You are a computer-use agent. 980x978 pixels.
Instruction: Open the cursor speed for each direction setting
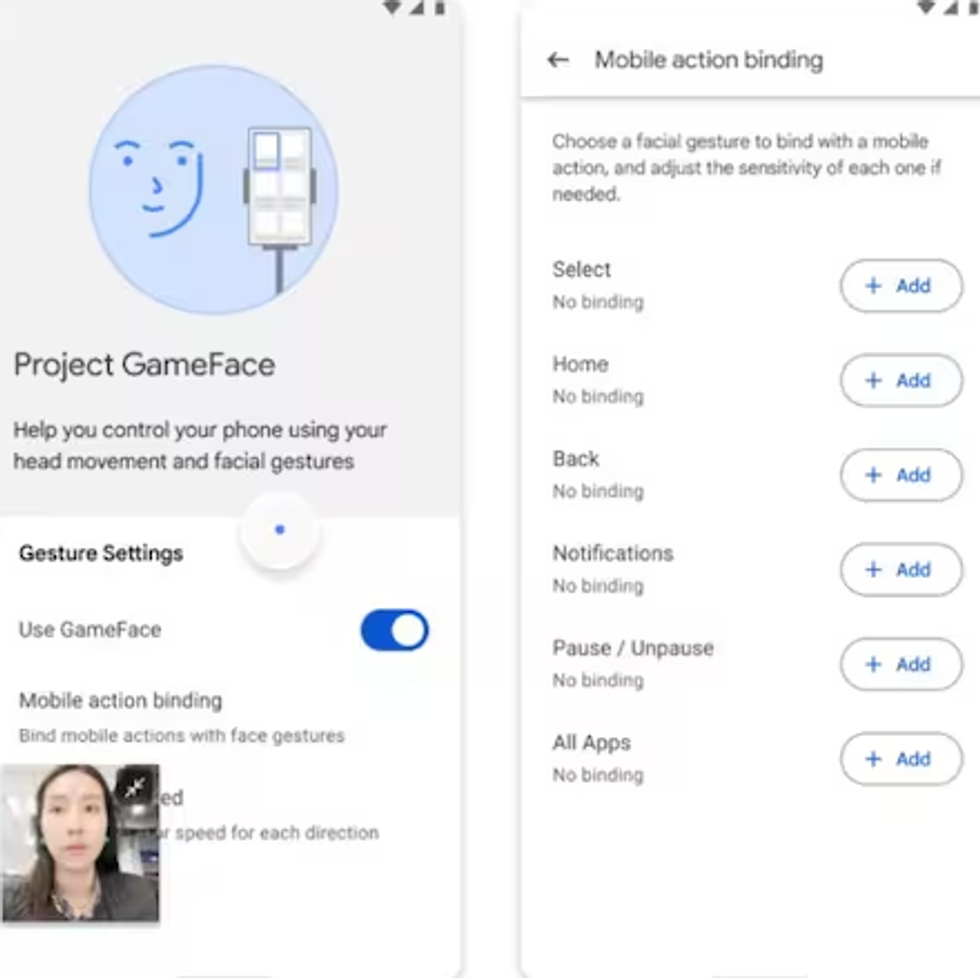269,816
